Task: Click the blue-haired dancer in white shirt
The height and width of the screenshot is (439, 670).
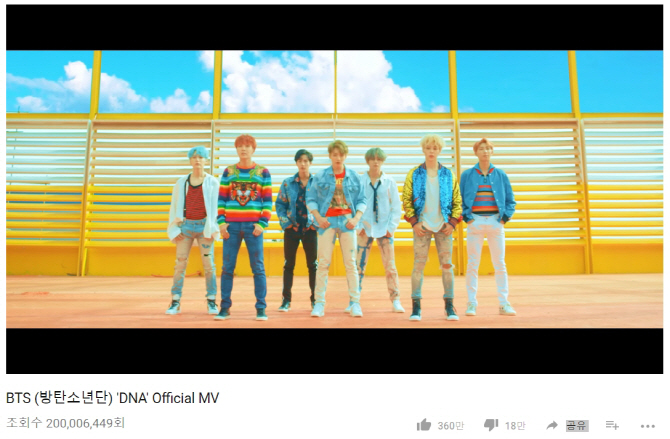Action: tap(194, 230)
